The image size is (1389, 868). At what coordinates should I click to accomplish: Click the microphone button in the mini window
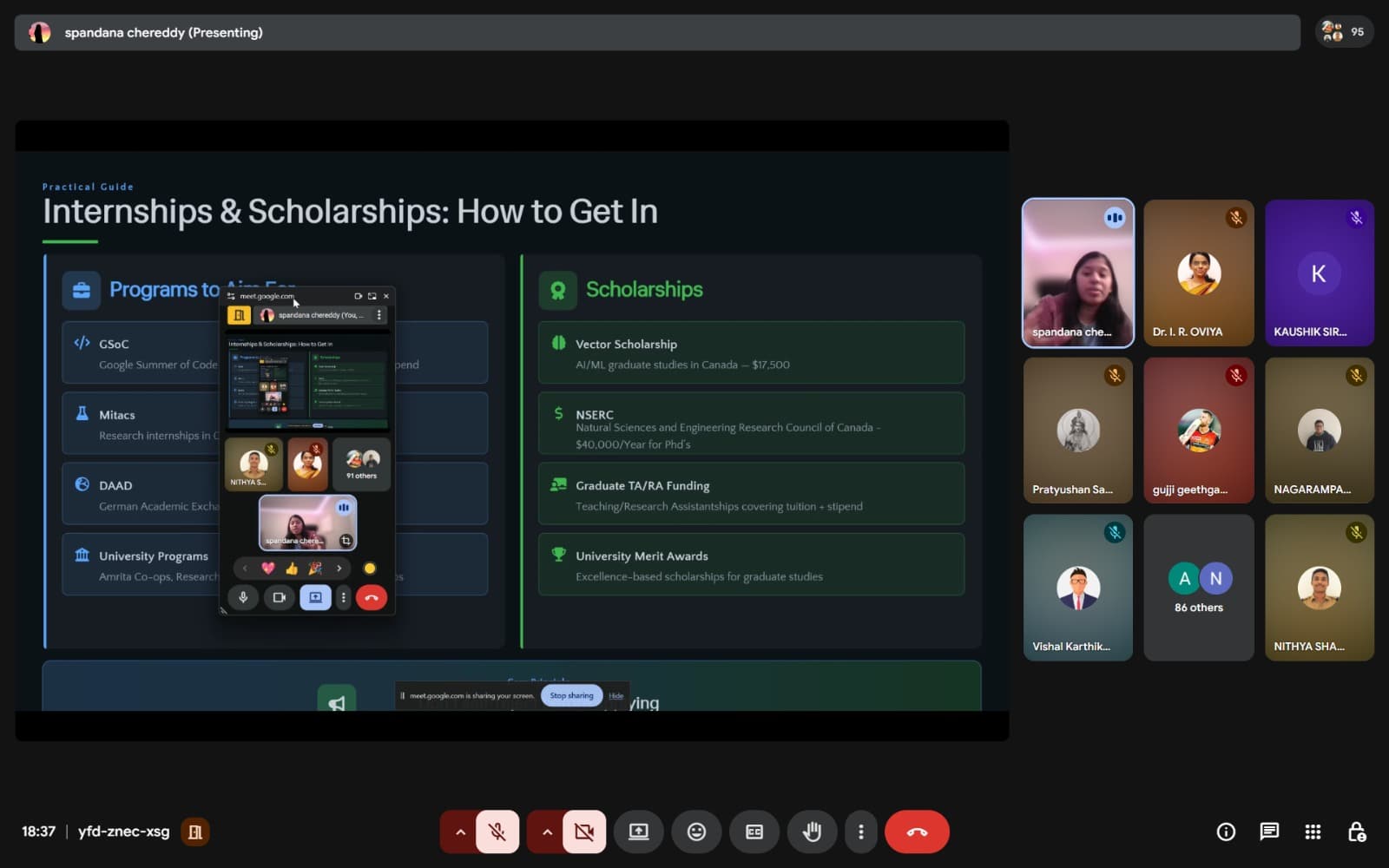pyautogui.click(x=243, y=597)
